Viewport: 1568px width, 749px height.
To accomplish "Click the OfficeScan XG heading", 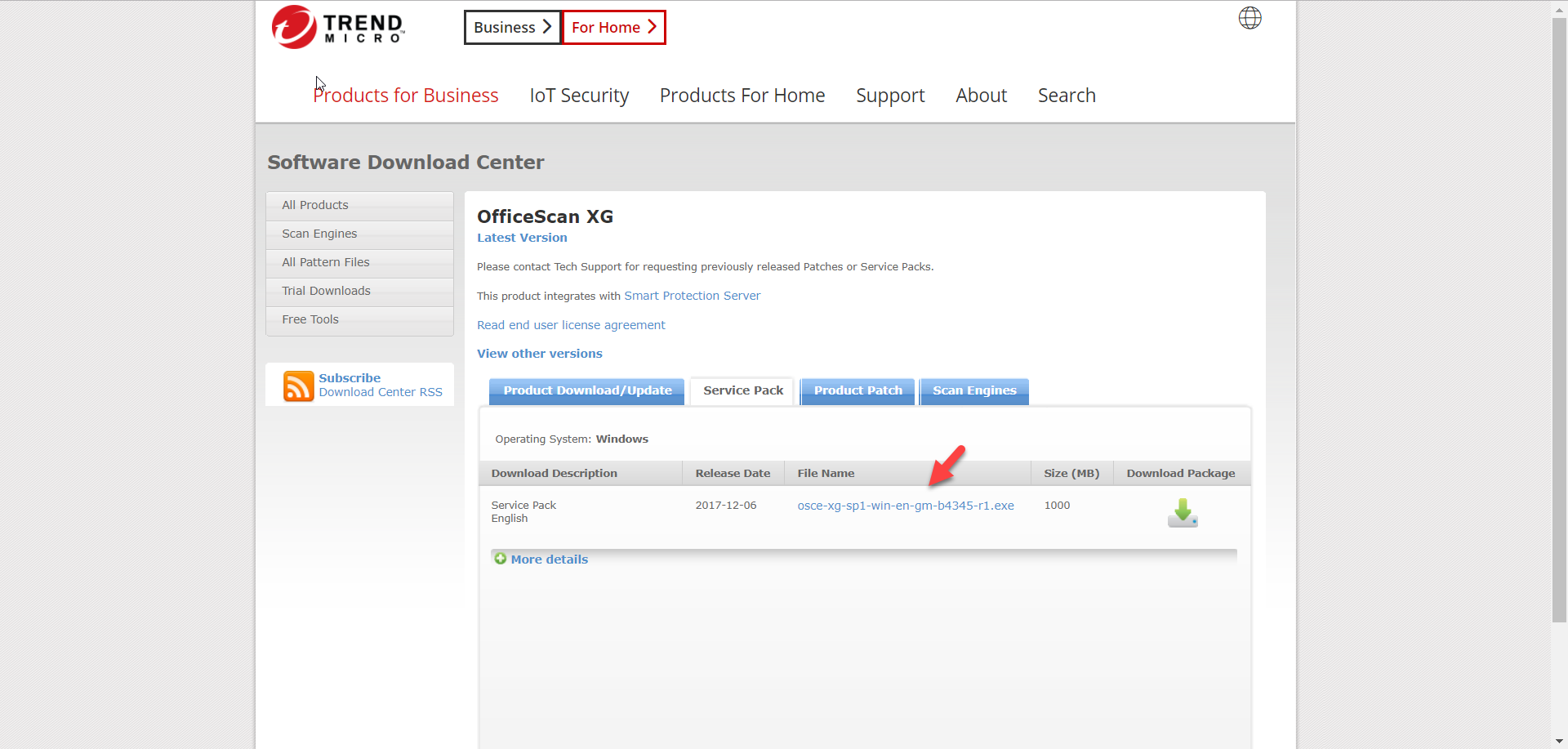I will coord(545,216).
